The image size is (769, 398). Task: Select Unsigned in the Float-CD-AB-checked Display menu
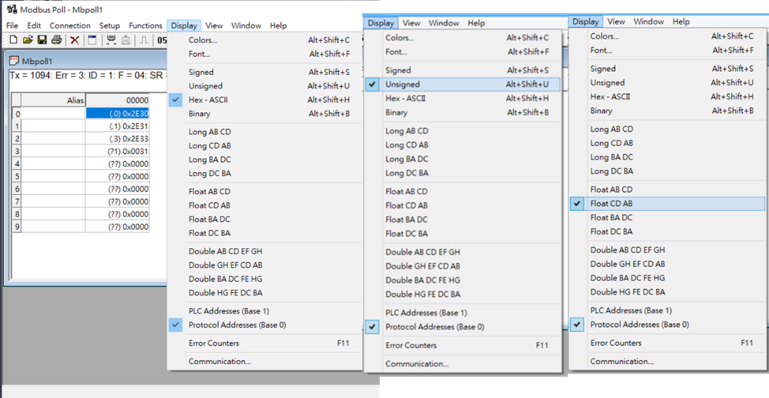click(x=667, y=83)
